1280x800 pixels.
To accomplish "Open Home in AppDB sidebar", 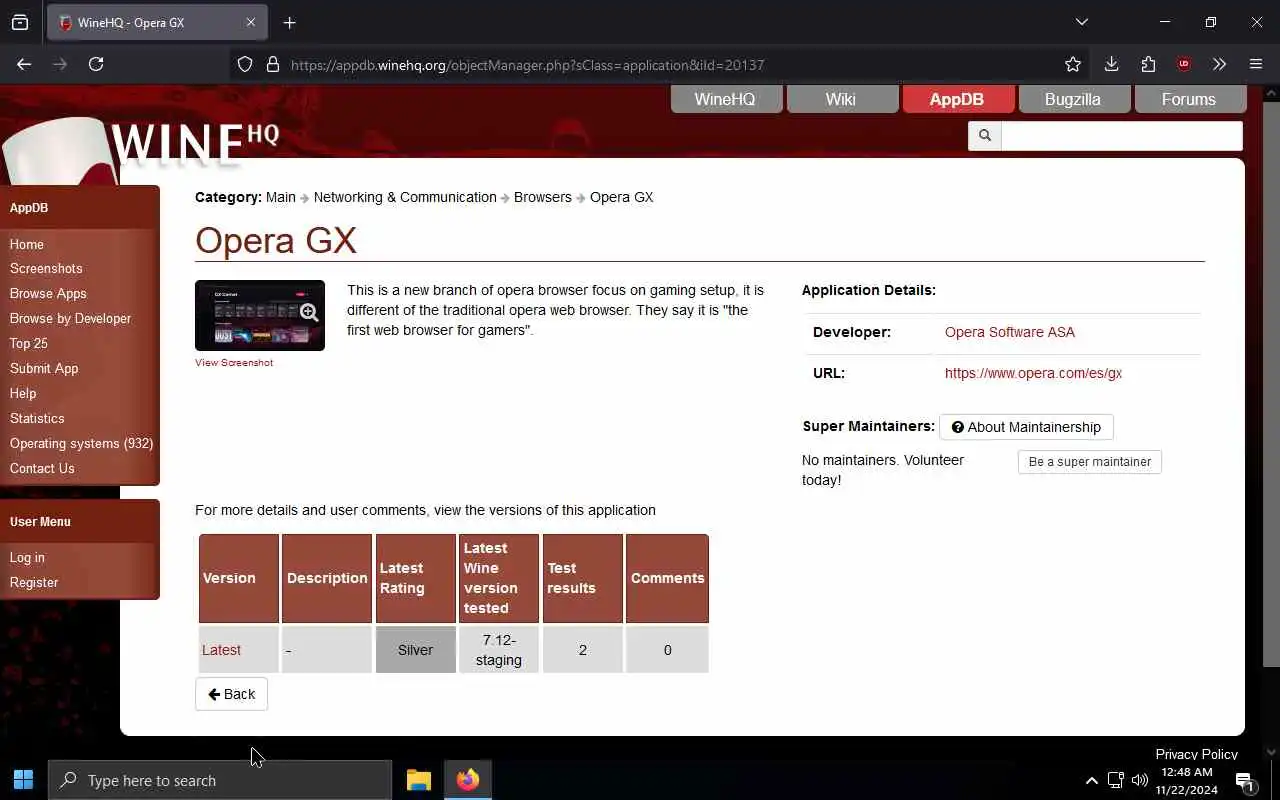I will [27, 244].
